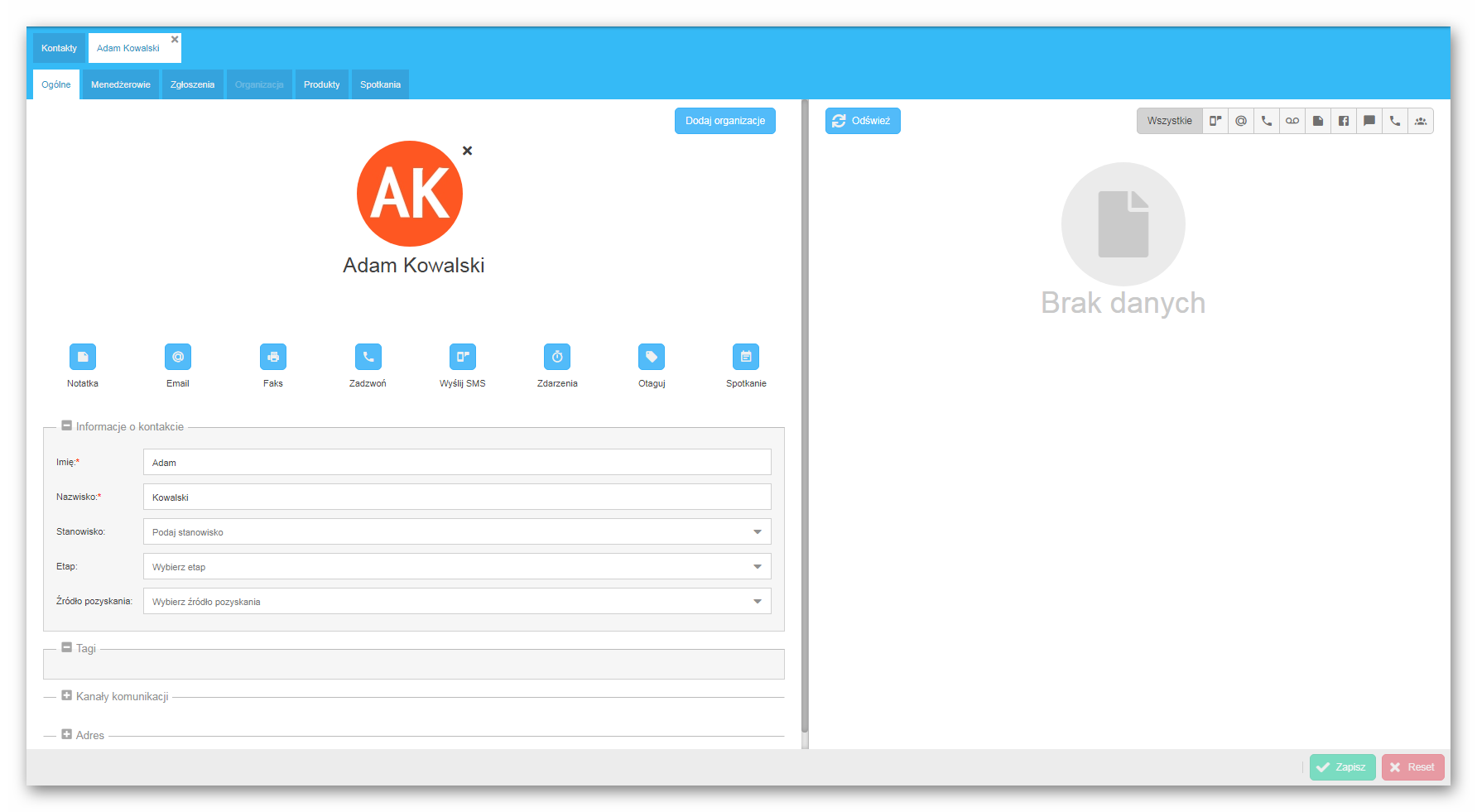Select the Adam Kowalski tab
1477x812 pixels.
point(128,48)
